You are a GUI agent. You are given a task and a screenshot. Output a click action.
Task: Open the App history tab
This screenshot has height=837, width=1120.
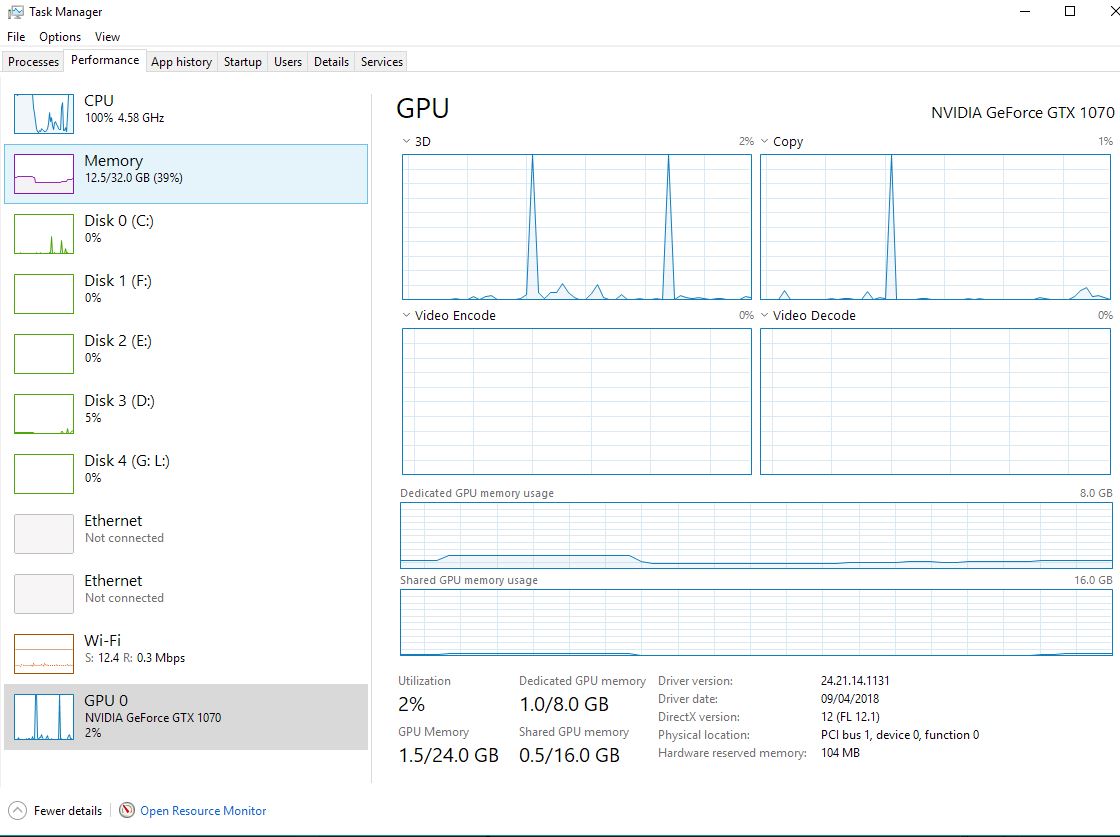(181, 61)
